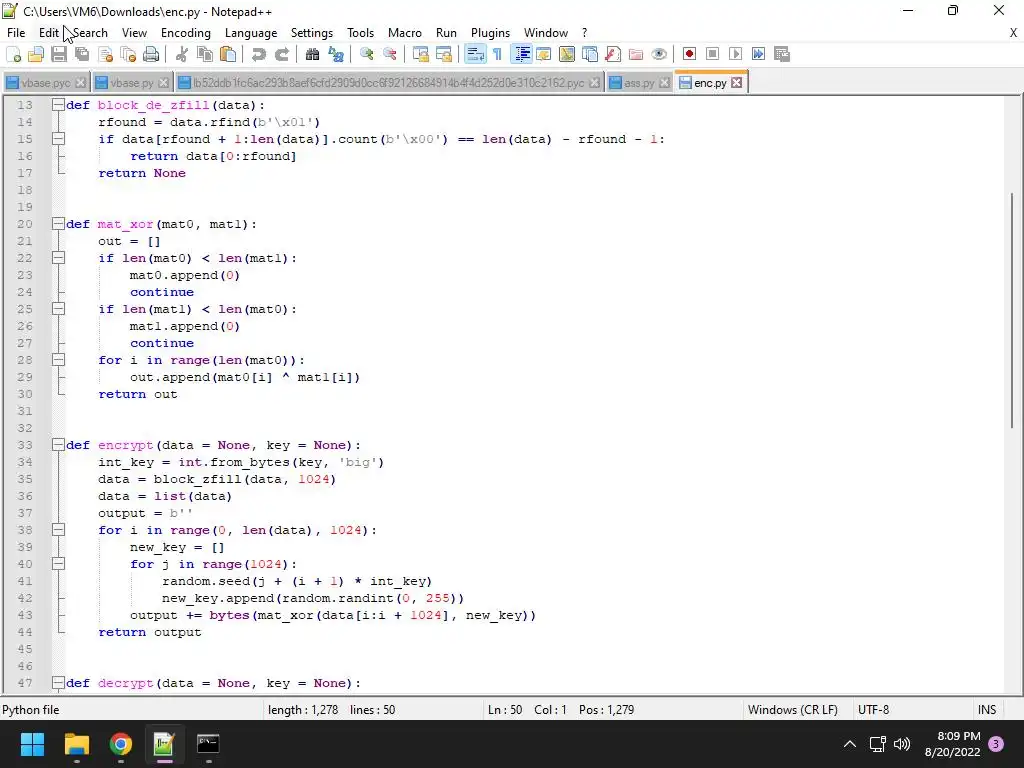Toggle the Document Map panel icon

(x=567, y=54)
